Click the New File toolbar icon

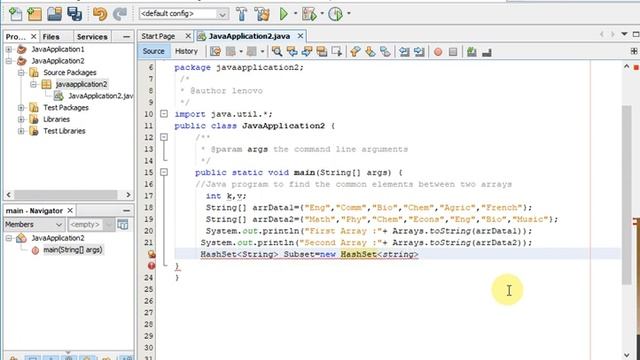16,14
